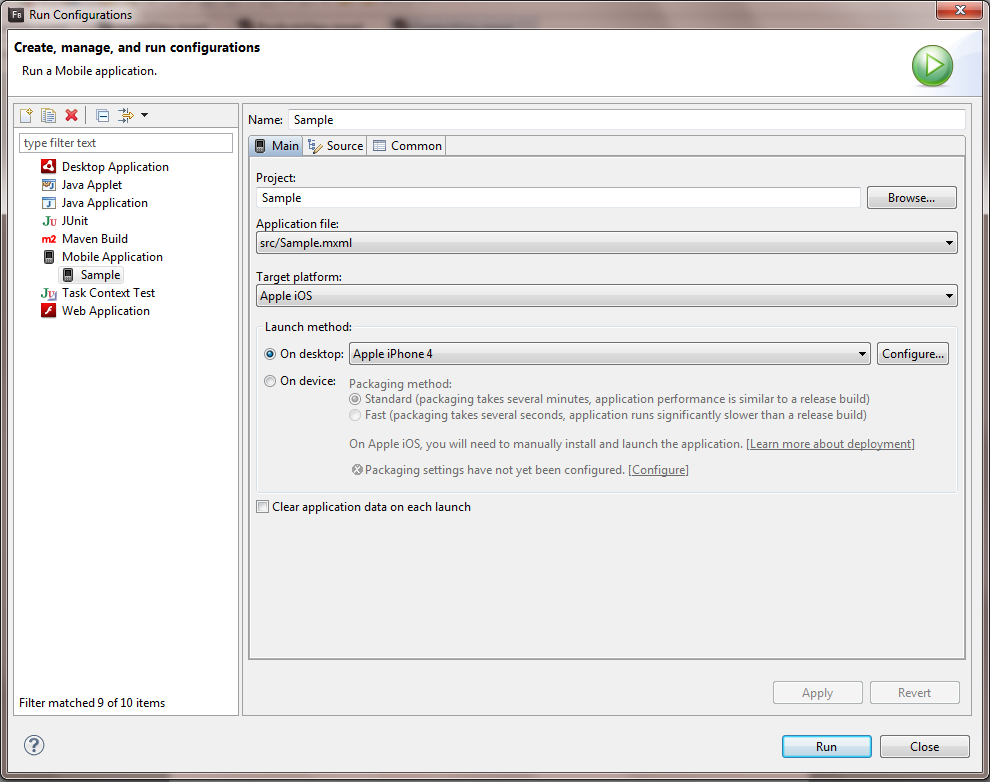This screenshot has height=782, width=990.
Task: Click 'Filter matched 9 of 10 items' text
Action: (x=92, y=702)
